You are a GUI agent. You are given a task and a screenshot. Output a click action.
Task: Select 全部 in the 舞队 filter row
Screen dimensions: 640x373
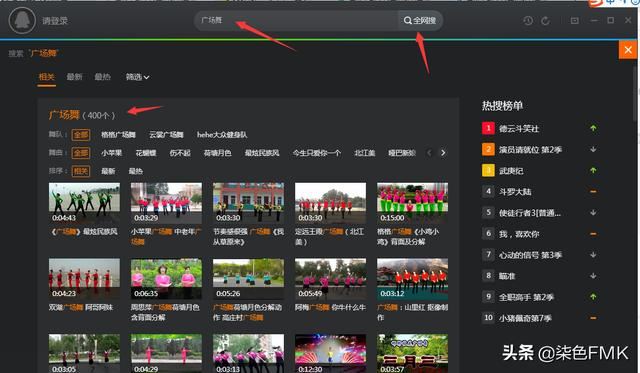tap(81, 135)
